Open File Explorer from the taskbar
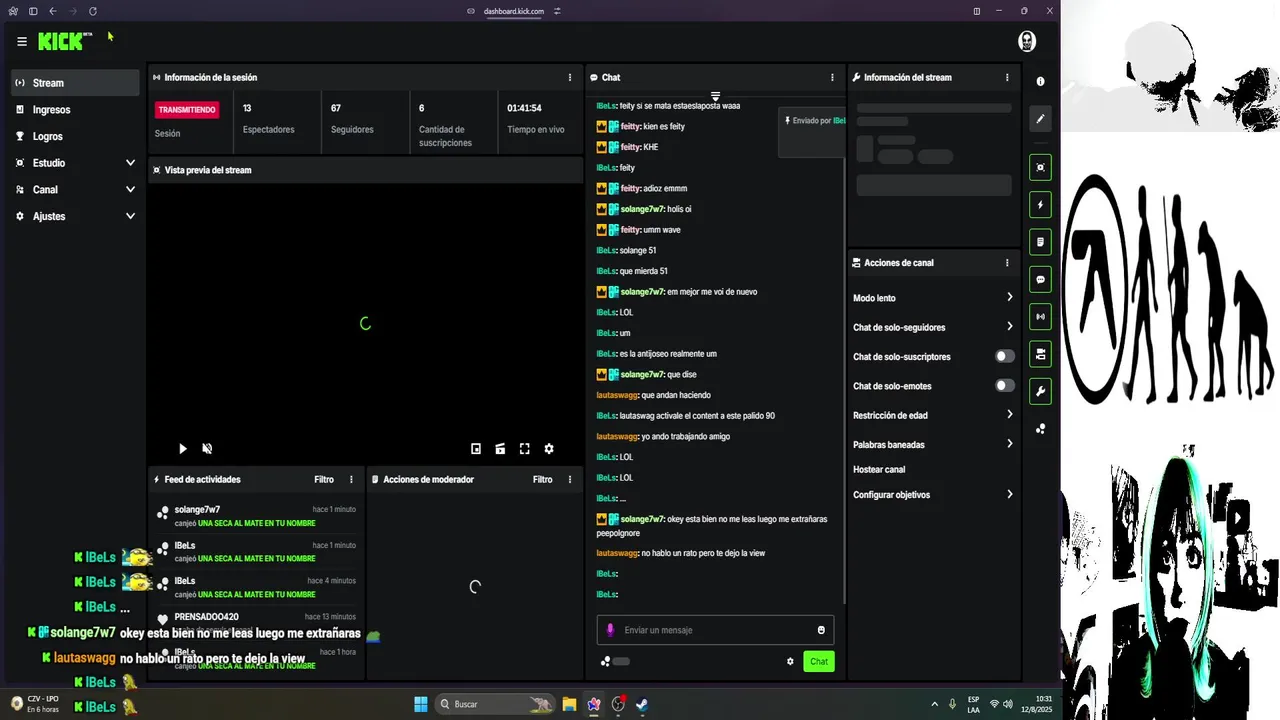This screenshot has height=720, width=1280. click(569, 704)
